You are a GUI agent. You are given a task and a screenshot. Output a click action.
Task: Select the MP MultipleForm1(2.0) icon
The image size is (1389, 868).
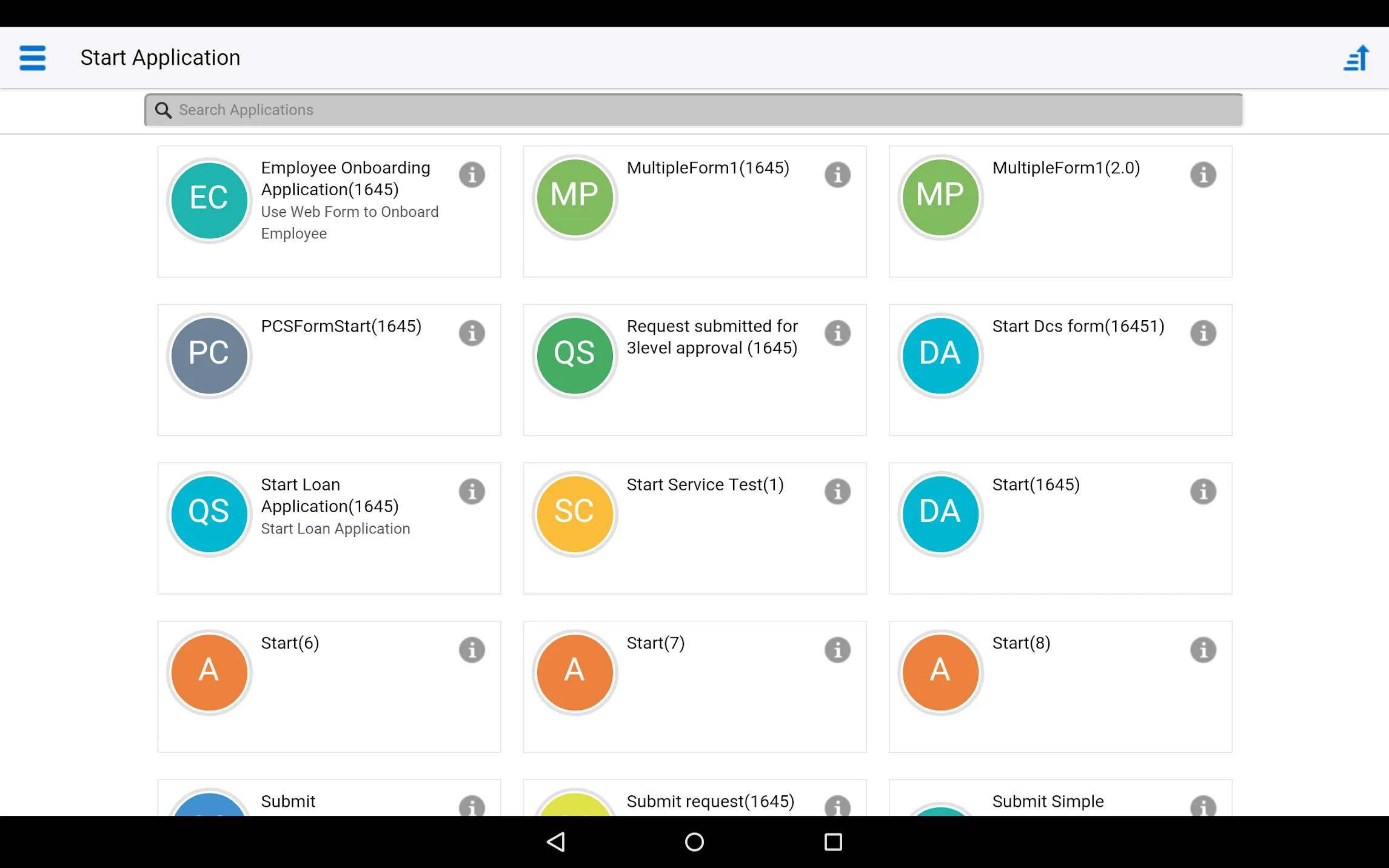coord(939,195)
